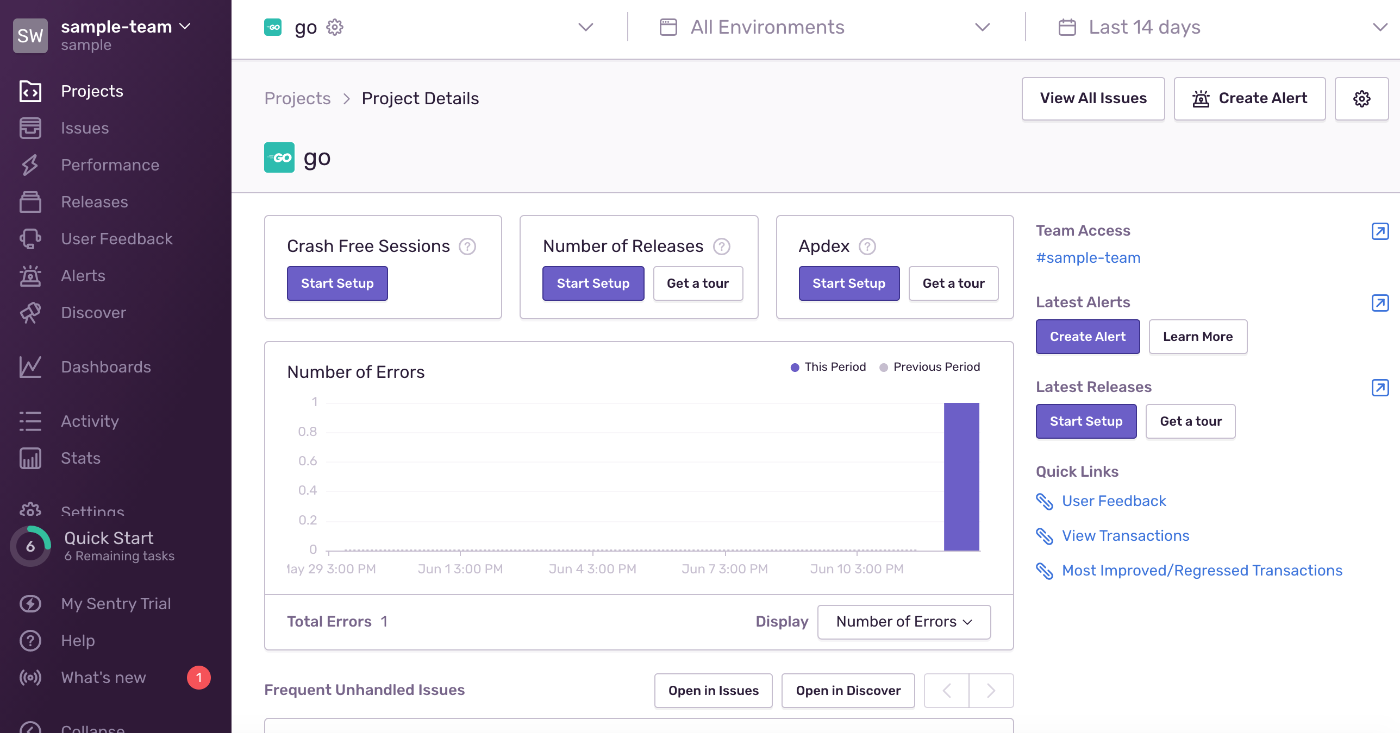Click the next page arrow for Frequent Unhandled Issues

click(991, 691)
